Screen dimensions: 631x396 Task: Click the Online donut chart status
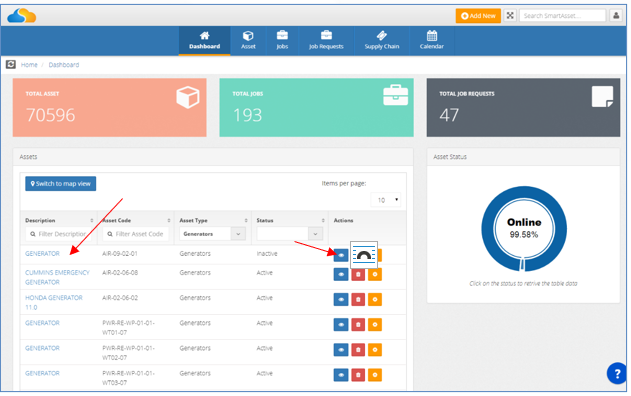pyautogui.click(x=524, y=229)
